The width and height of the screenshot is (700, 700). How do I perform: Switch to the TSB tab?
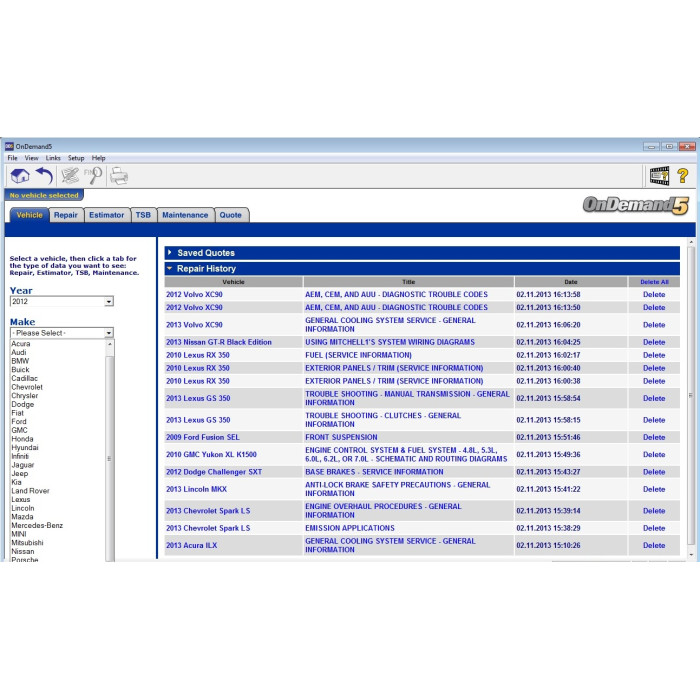[143, 215]
